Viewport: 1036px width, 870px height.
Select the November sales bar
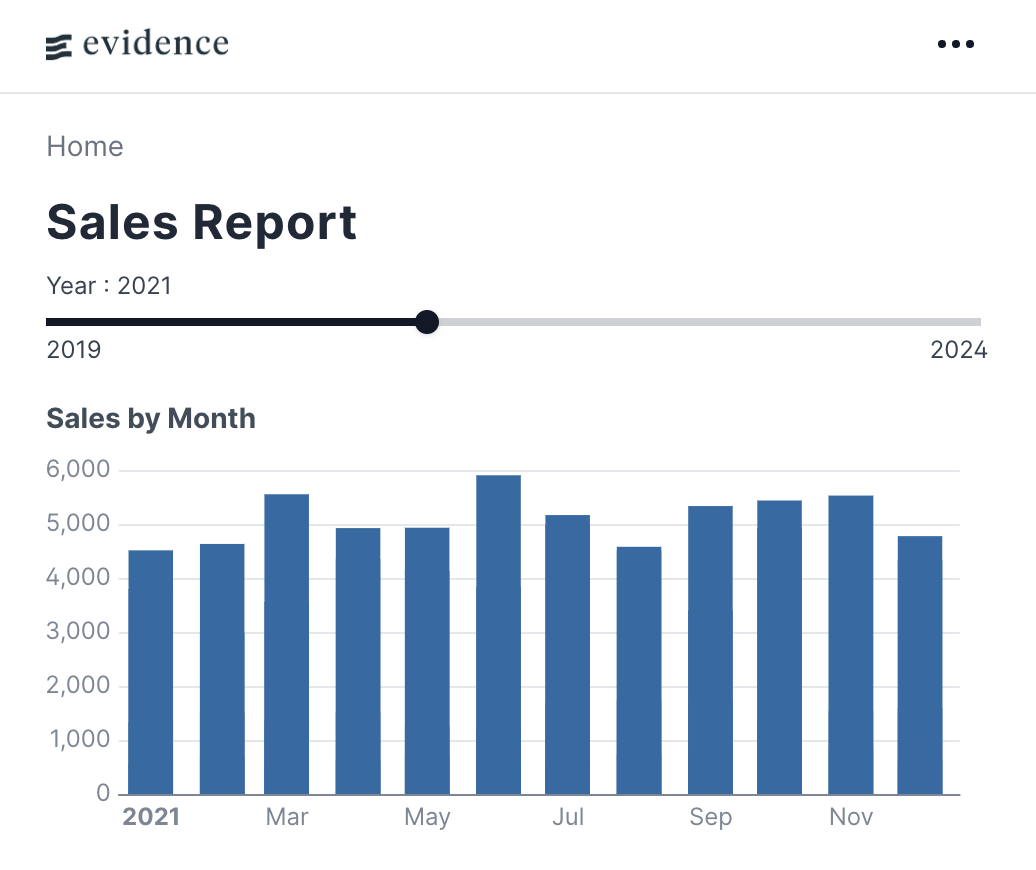pos(851,645)
